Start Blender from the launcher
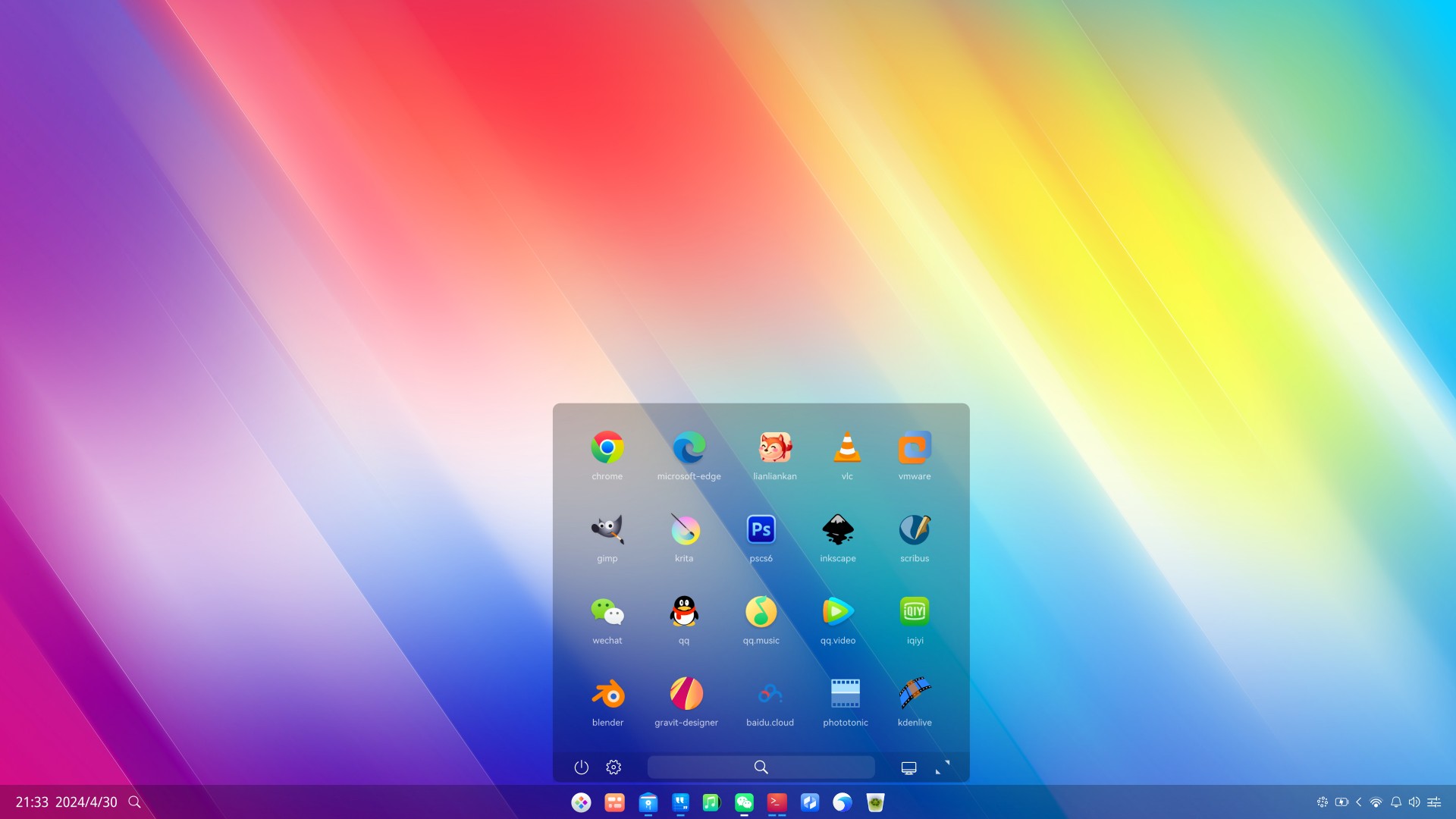Image resolution: width=1456 pixels, height=819 pixels. [x=607, y=693]
